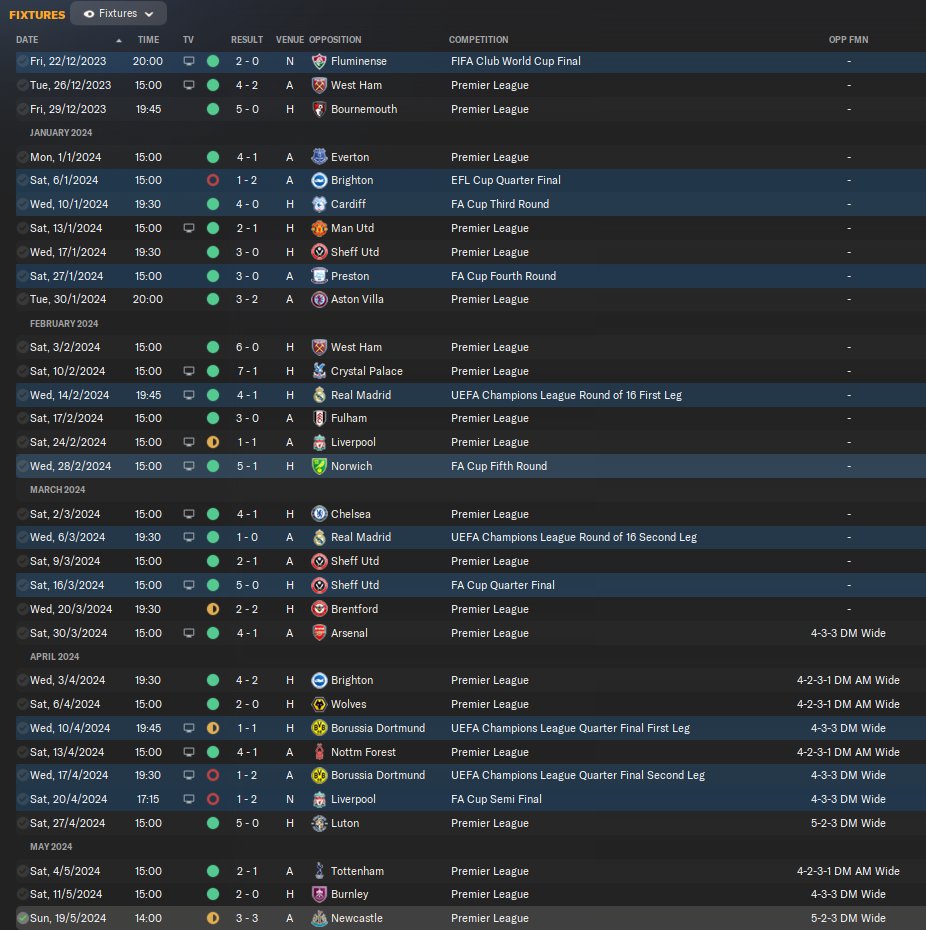Open FIFA Club World Cup Final competition
This screenshot has width=926, height=930.
(515, 61)
